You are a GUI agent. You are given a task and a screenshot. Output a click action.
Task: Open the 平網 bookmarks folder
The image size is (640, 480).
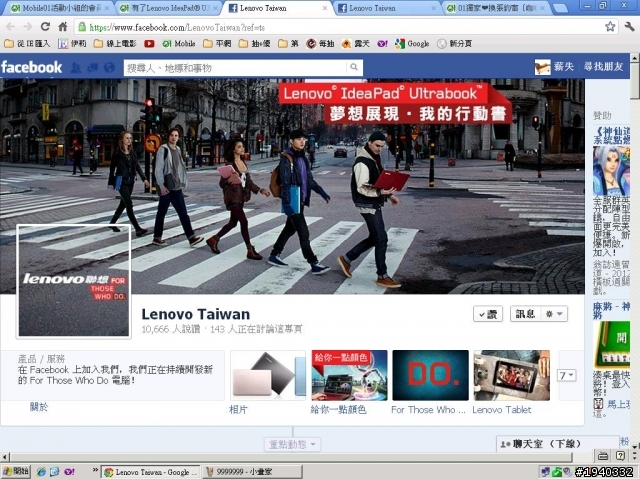[217, 44]
